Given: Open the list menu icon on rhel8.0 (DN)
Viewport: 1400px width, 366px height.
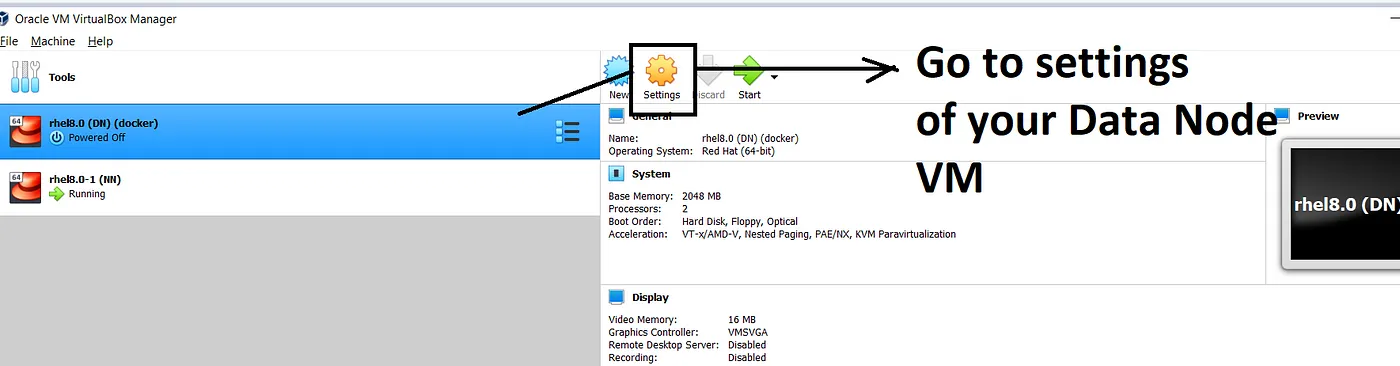Looking at the screenshot, I should tap(567, 132).
